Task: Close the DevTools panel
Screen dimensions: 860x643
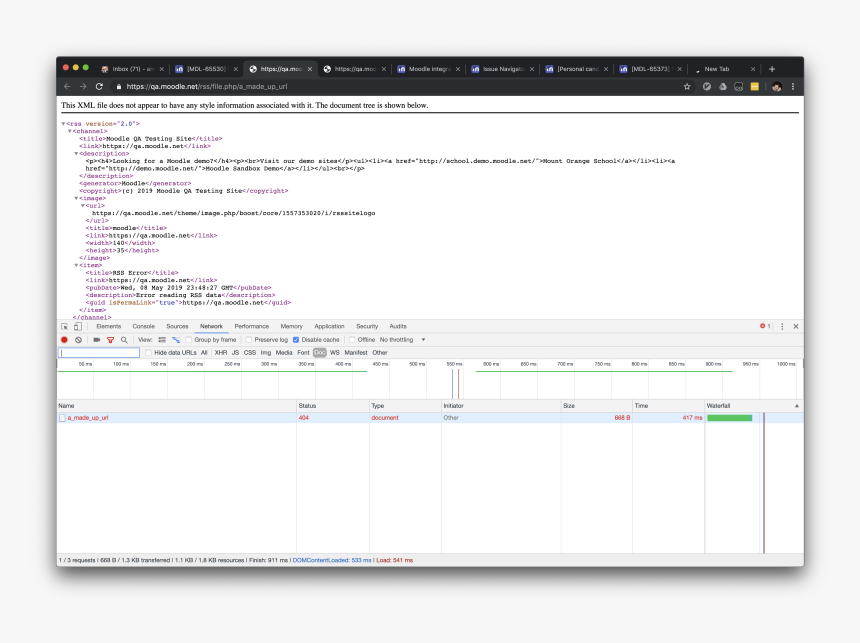Action: (x=796, y=326)
